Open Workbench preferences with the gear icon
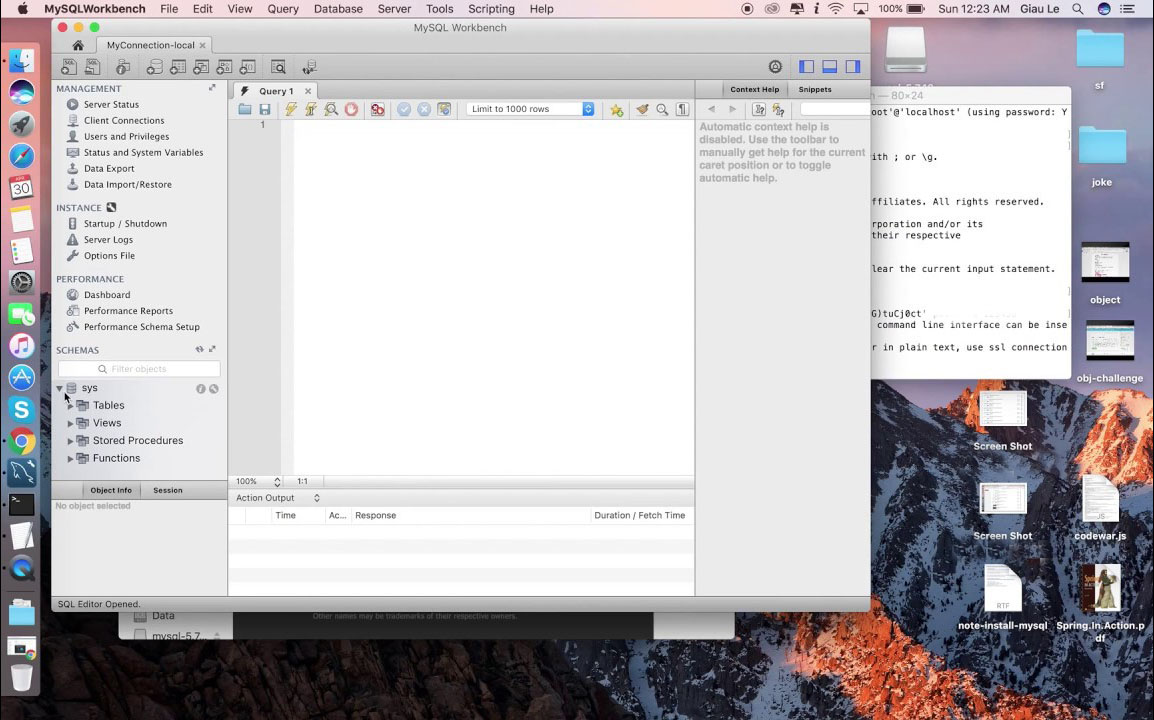Screen dimensions: 1154x720 (x=775, y=66)
